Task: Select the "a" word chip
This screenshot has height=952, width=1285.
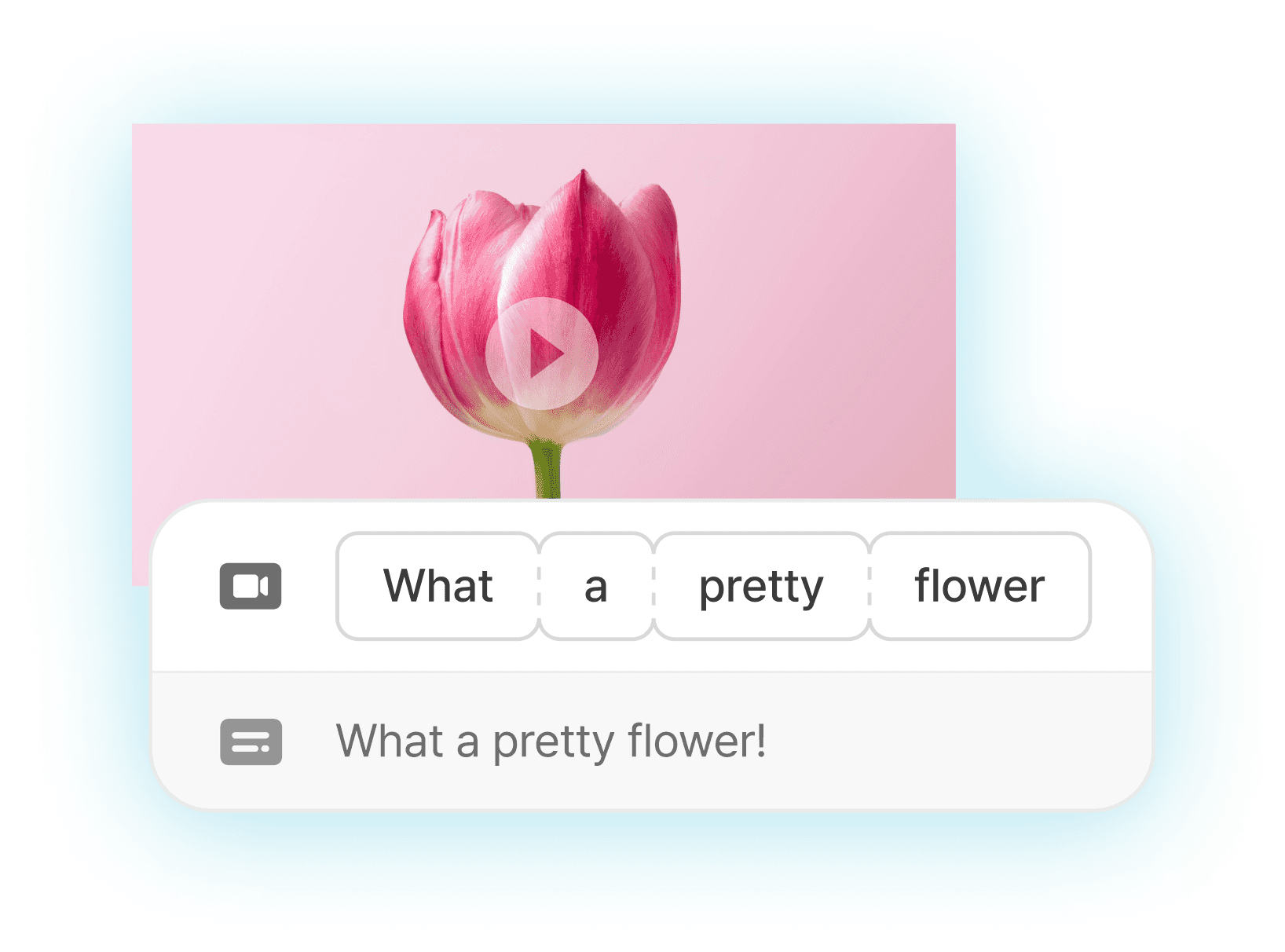Action: (x=596, y=586)
